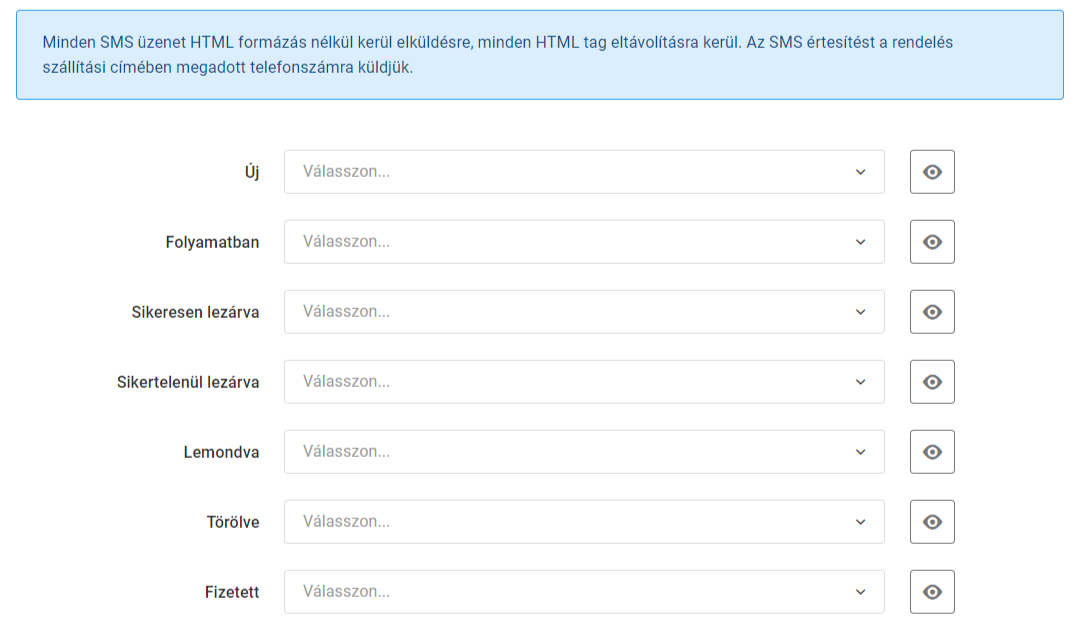The image size is (1075, 638).
Task: Click the blue SMS info notice
Action: point(539,55)
